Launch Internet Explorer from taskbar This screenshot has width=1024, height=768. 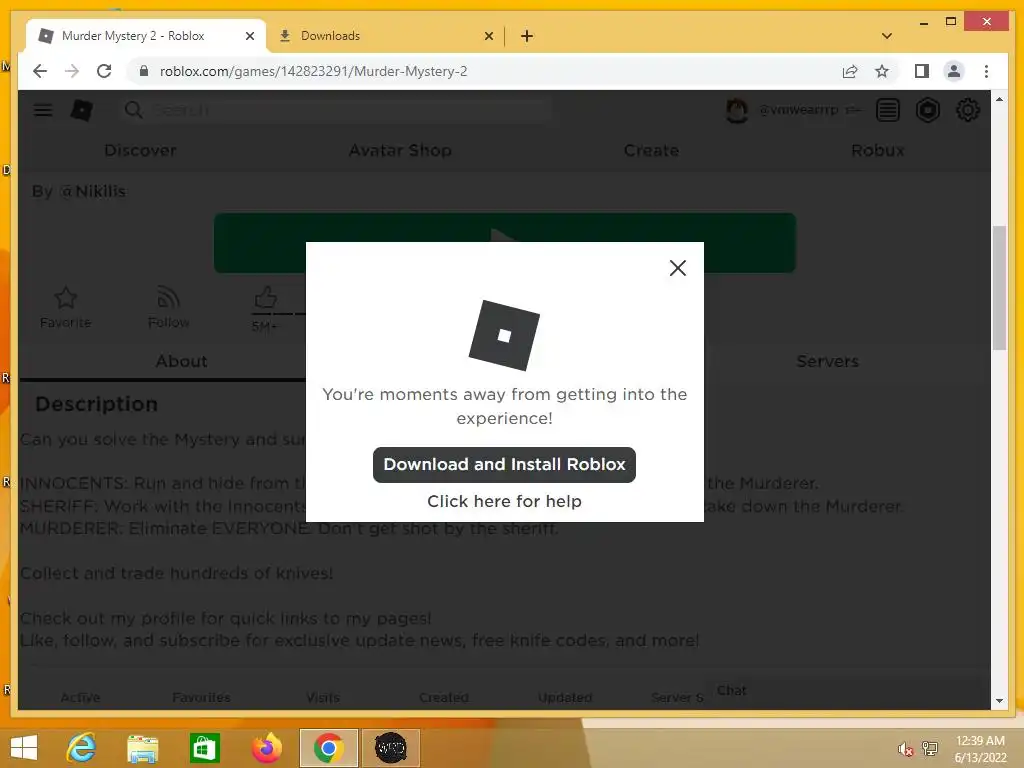coord(82,748)
